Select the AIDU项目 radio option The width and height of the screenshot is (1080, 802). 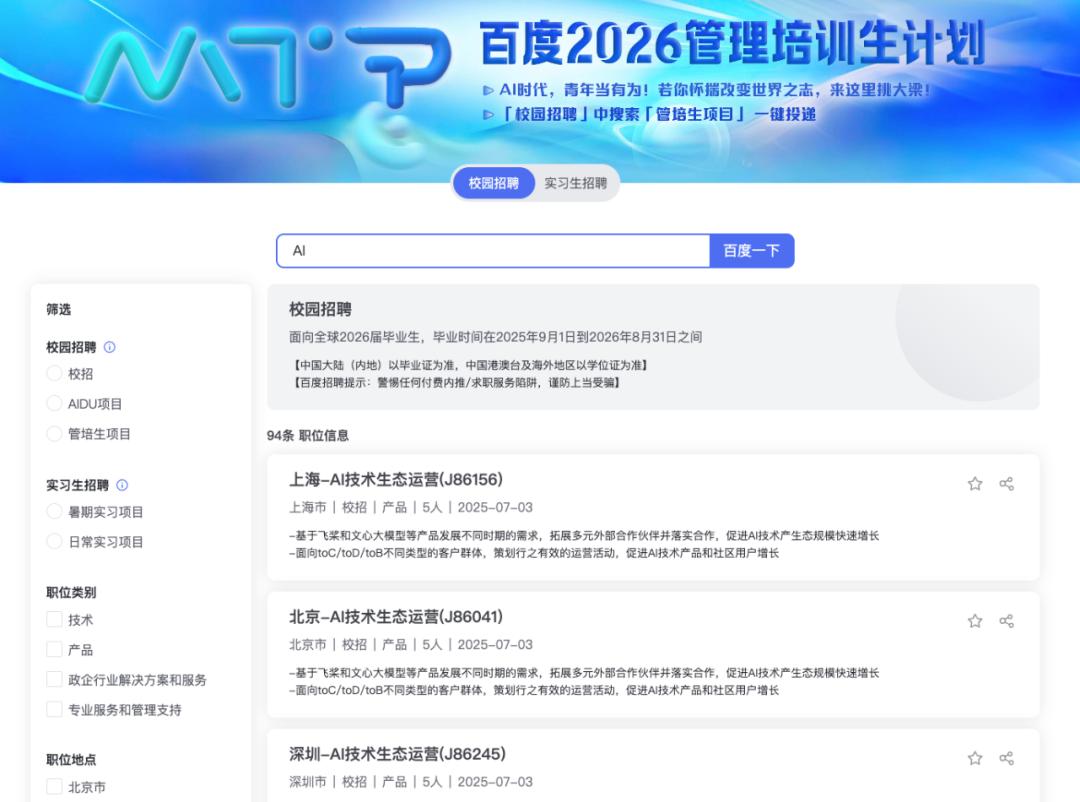[54, 403]
